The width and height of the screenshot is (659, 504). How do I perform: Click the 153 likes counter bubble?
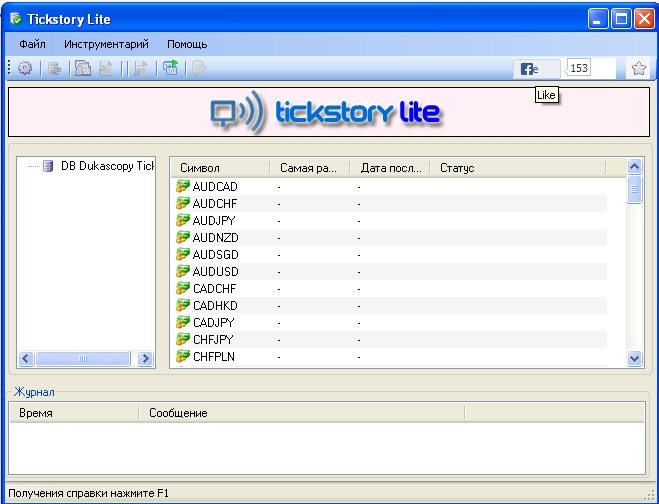(x=578, y=68)
